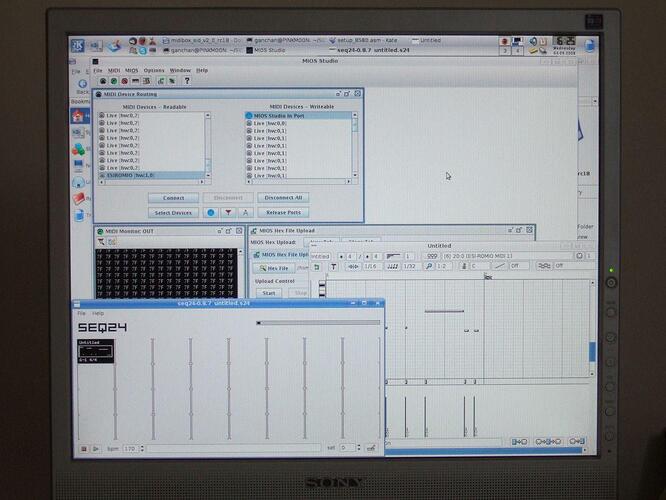Click the T tools icon in sequence editor

(x=333, y=267)
